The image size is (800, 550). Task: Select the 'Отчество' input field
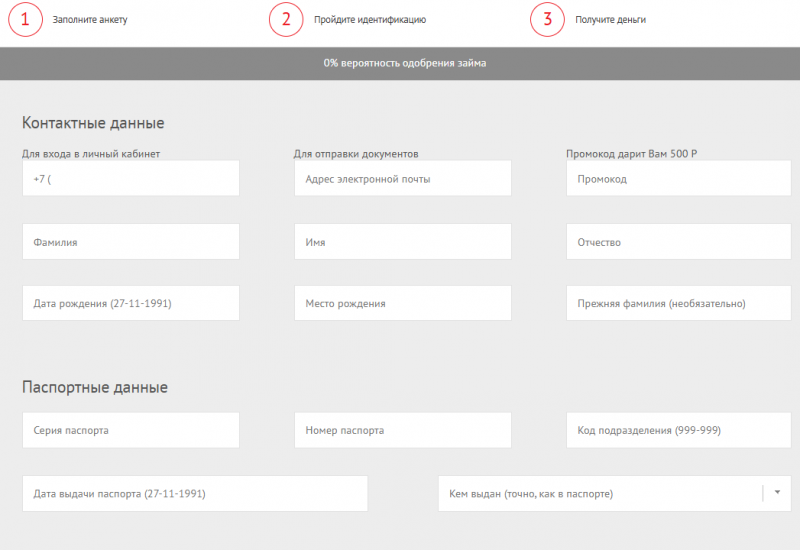[675, 242]
